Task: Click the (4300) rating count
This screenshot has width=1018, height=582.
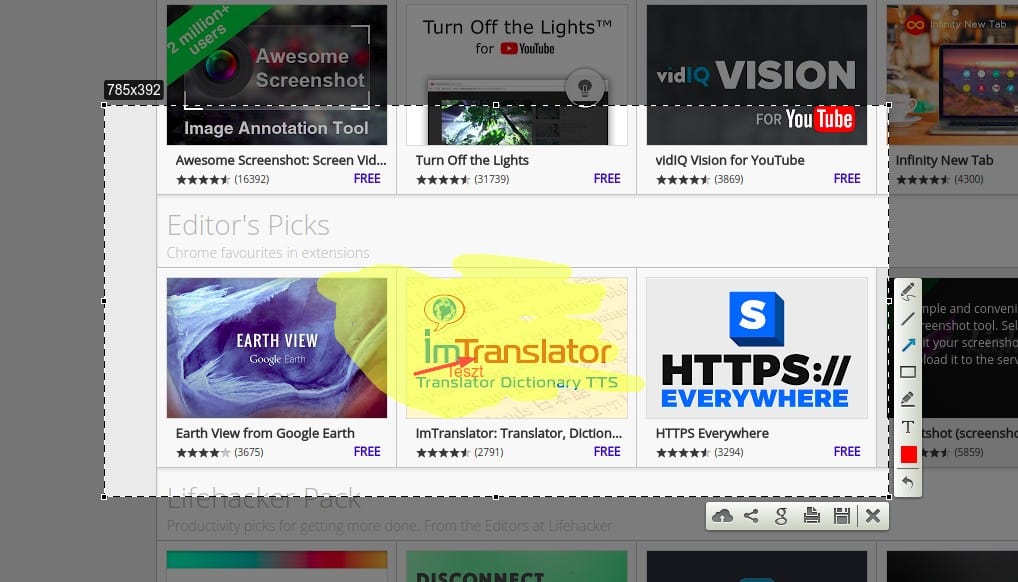Action: point(969,179)
